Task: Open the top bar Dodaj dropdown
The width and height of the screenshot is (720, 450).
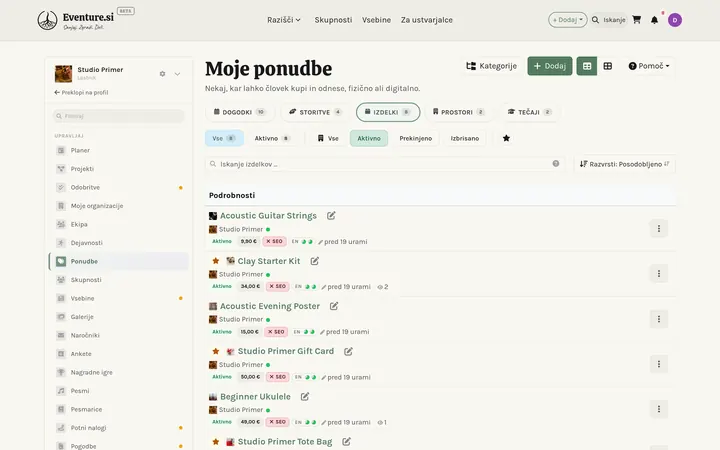Action: pos(568,20)
